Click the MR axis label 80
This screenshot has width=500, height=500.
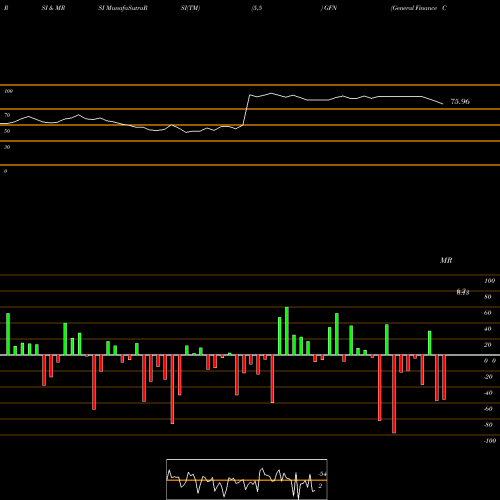point(488,297)
